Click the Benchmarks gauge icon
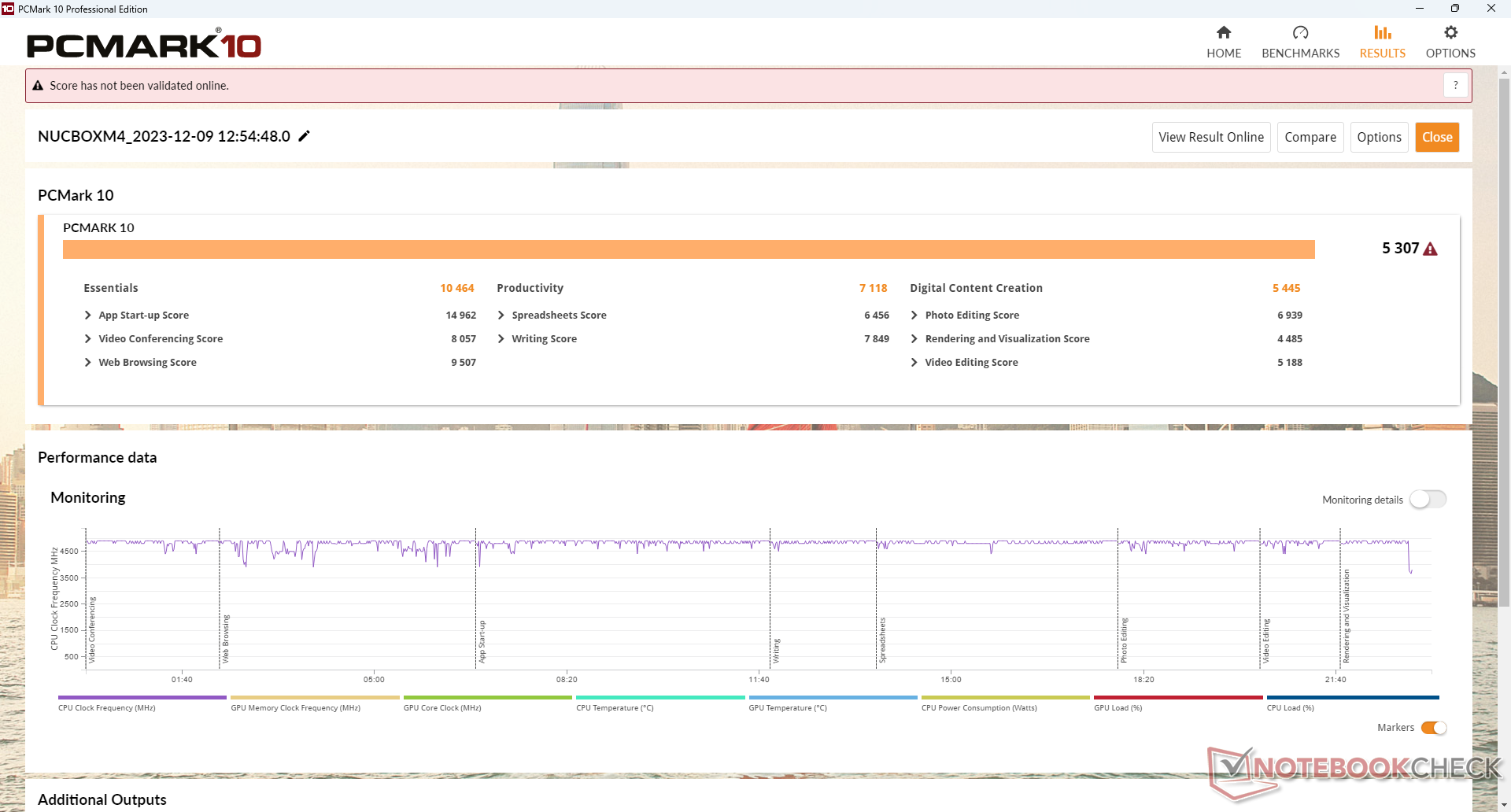1511x812 pixels. (x=1301, y=32)
